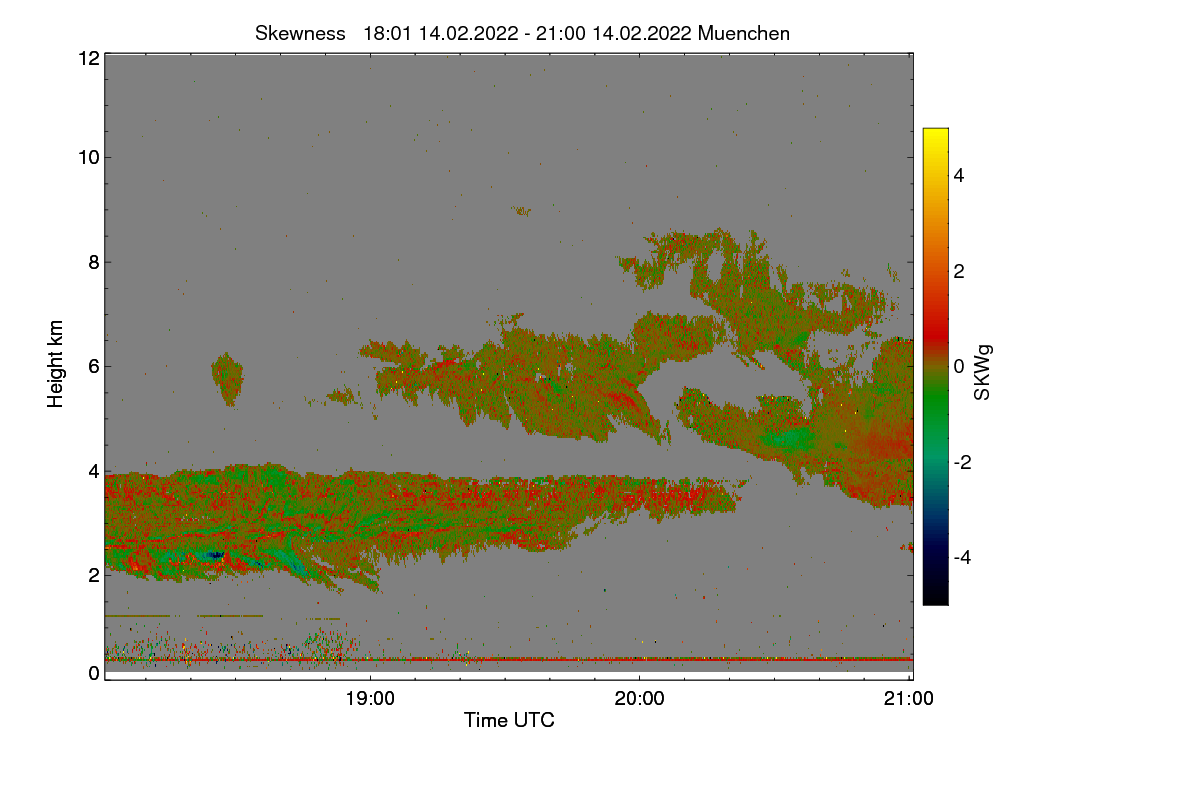Click the "6" height tick label
This screenshot has width=1200, height=800.
pyautogui.click(x=93, y=366)
